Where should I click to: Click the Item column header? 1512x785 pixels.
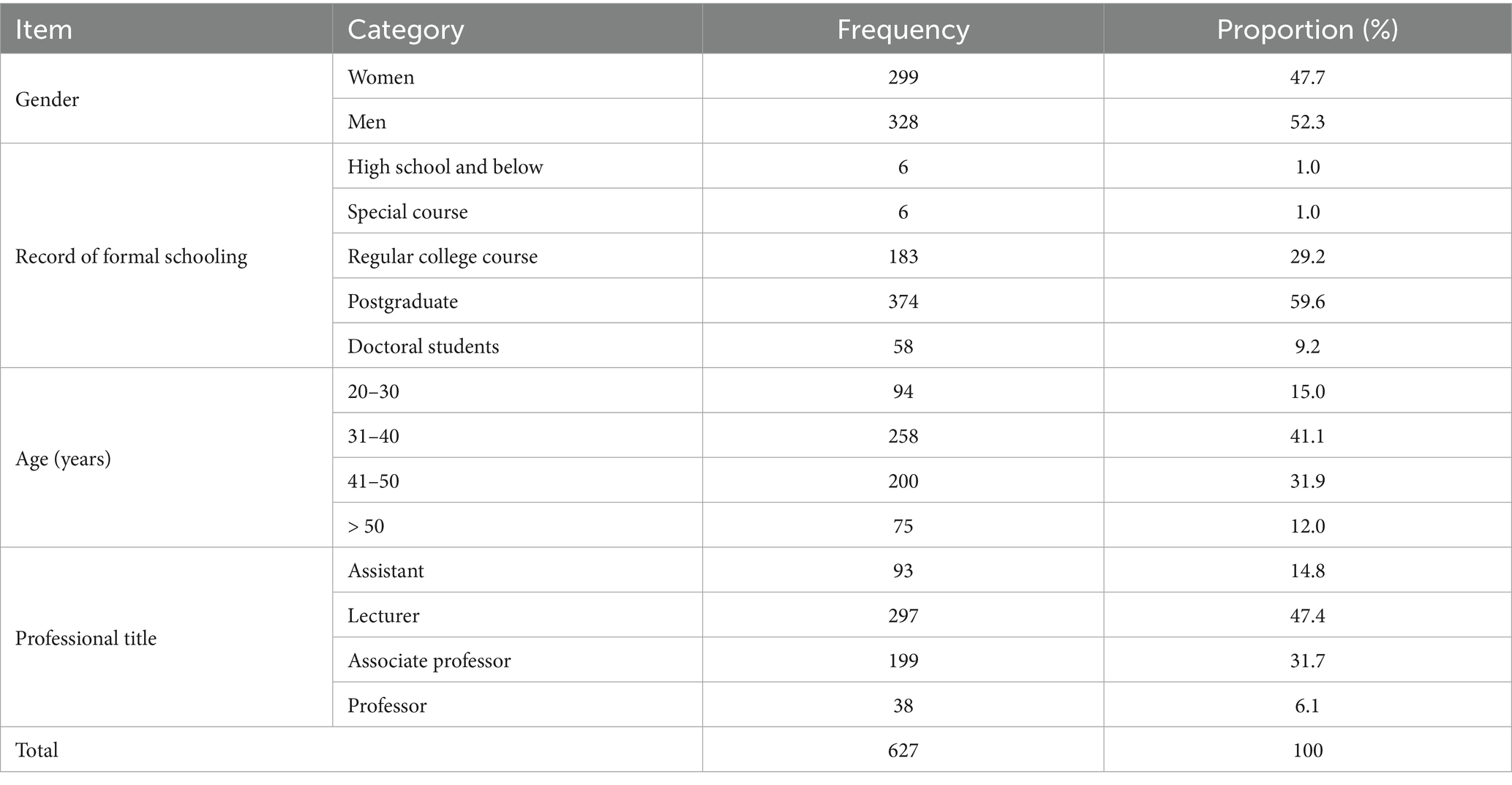coord(44,30)
